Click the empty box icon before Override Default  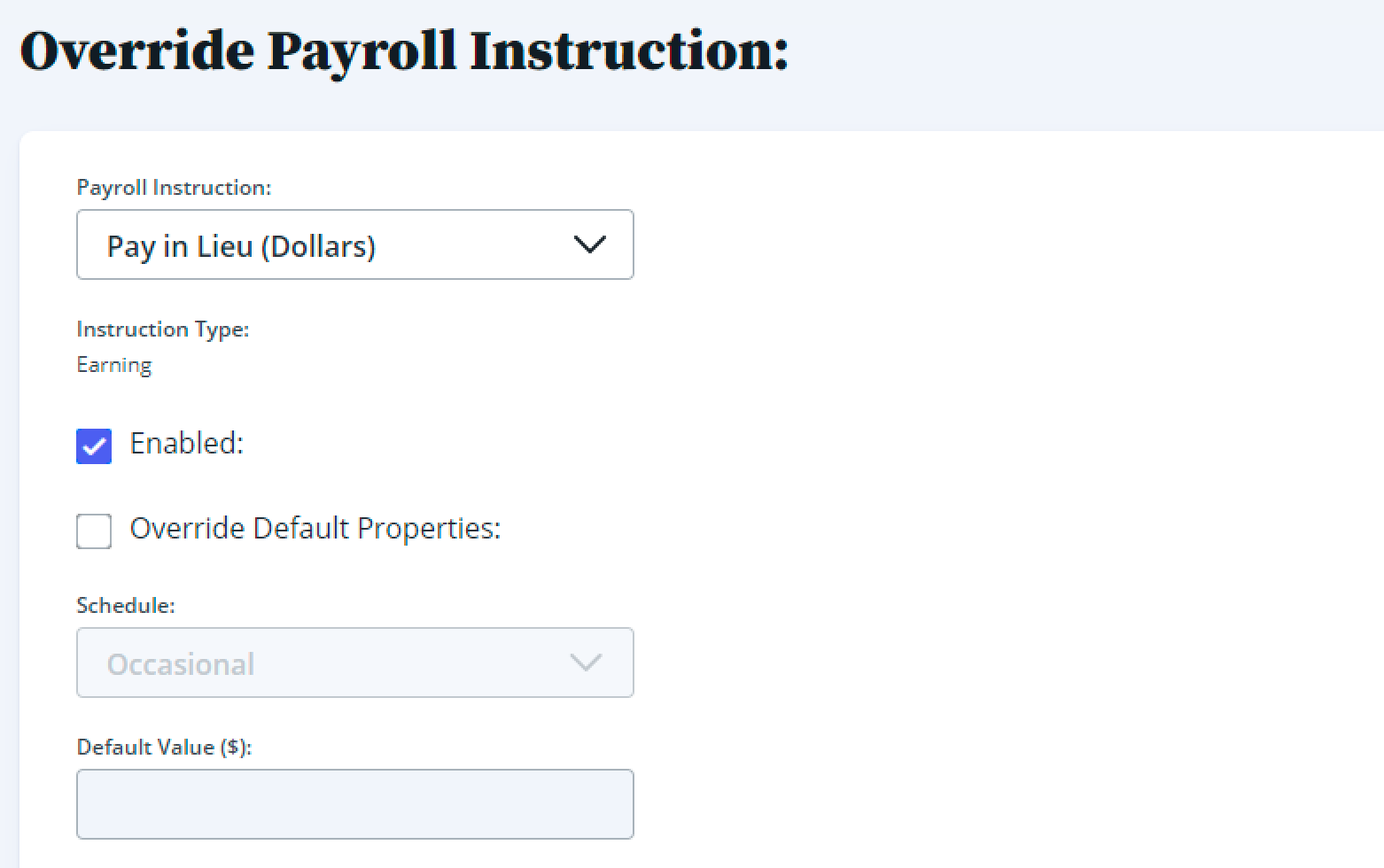point(94,531)
